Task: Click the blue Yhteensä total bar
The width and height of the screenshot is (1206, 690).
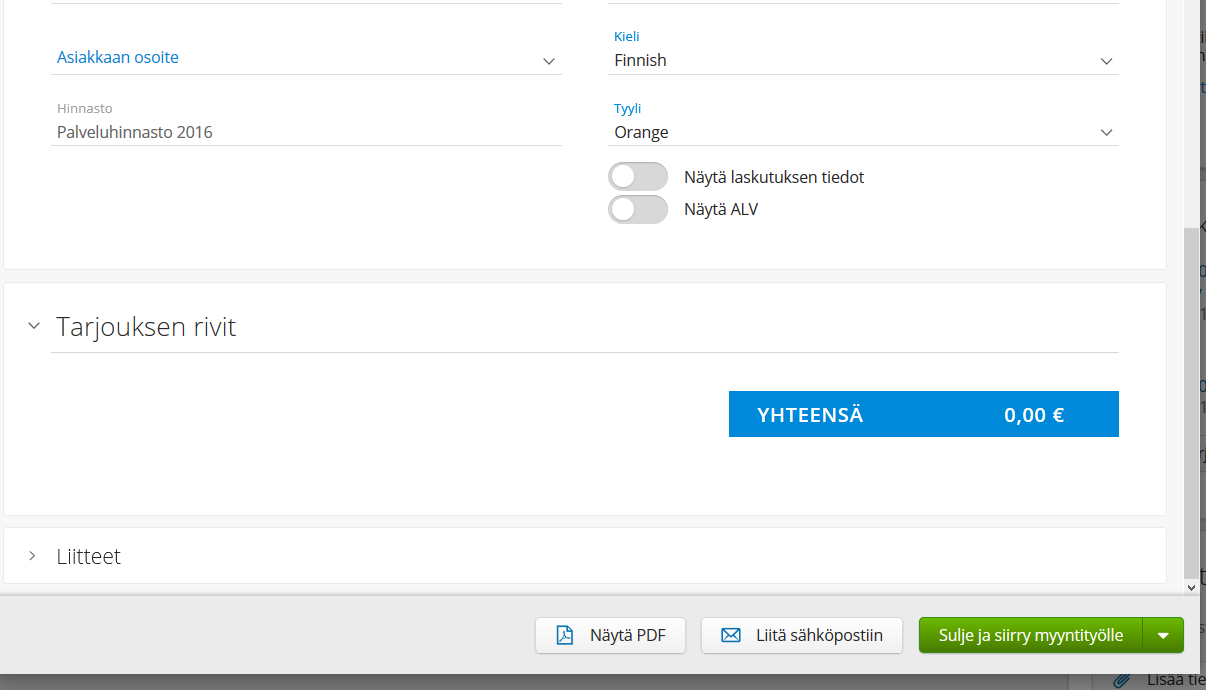Action: pyautogui.click(x=923, y=415)
